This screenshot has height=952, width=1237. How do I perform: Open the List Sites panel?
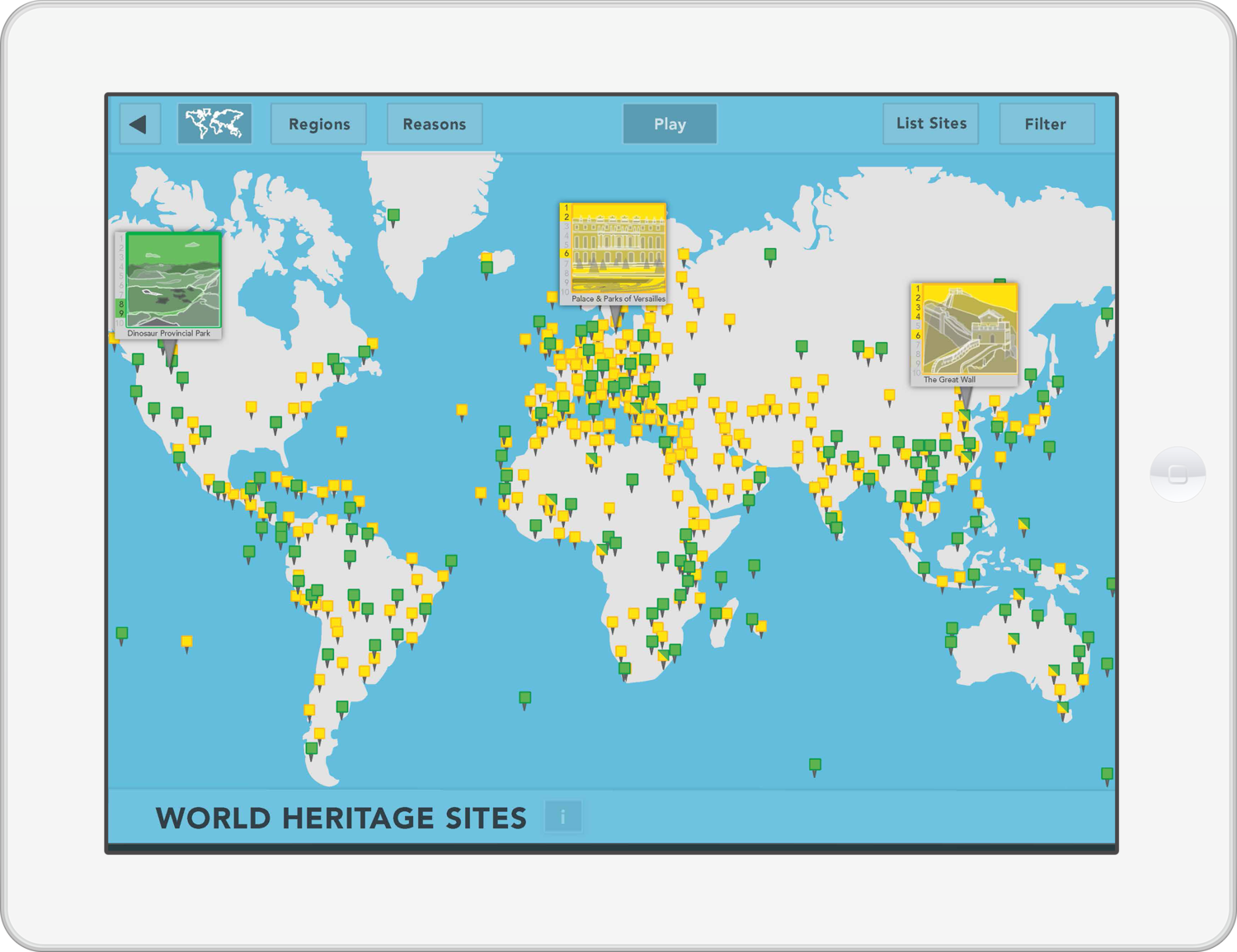tap(931, 124)
